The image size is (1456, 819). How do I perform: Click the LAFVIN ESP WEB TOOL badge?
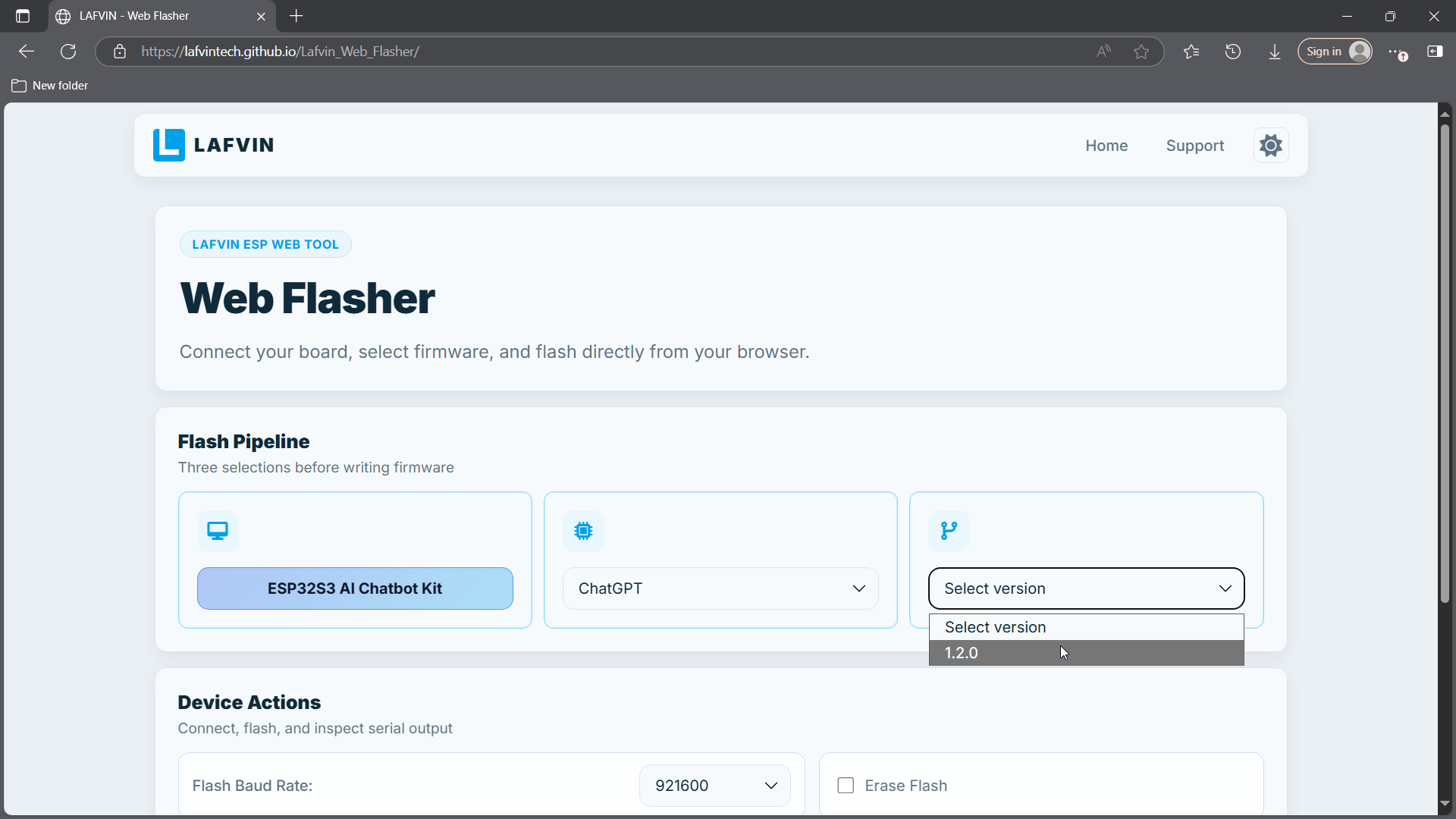(265, 244)
